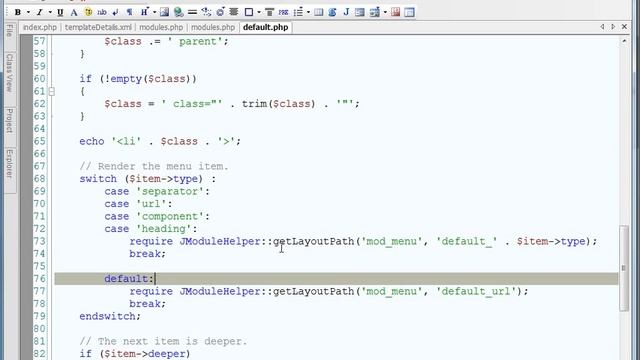Screen dimensions: 640x360
Task: Switch to the index.php tab
Action: [x=40, y=27]
